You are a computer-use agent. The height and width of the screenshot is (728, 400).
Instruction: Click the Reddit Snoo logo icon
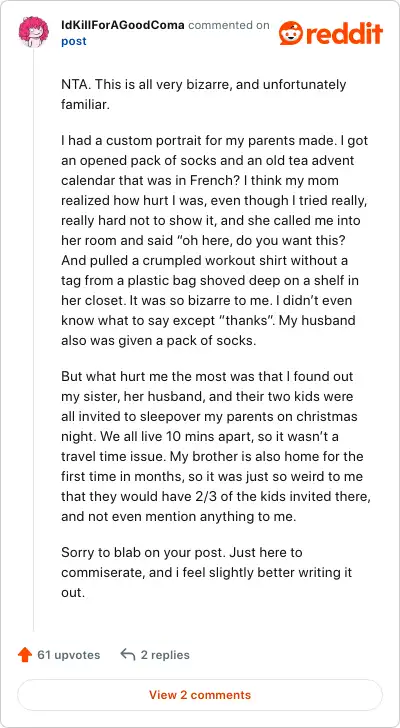point(290,33)
